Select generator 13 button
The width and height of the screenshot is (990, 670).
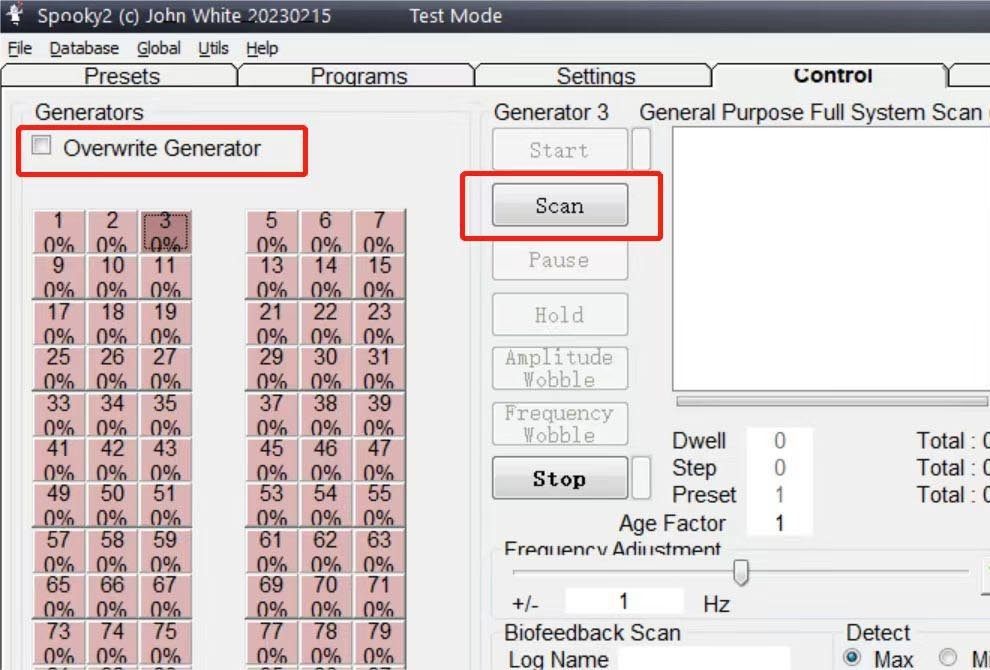point(271,277)
